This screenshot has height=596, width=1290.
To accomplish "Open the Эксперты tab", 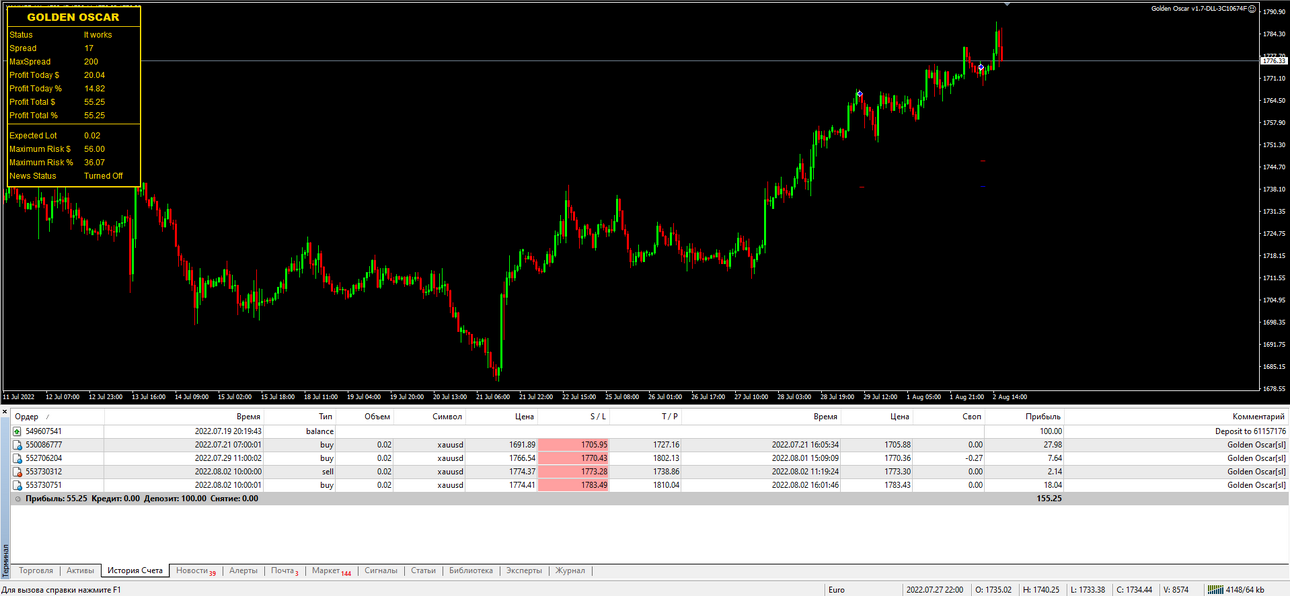I will [524, 570].
